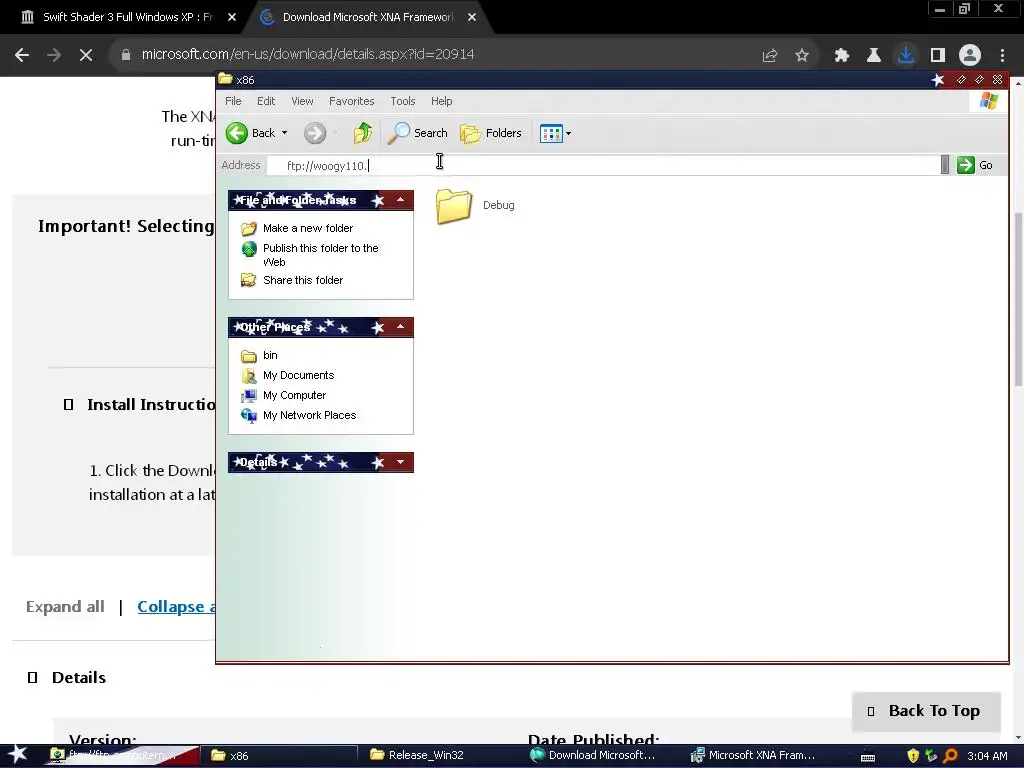Open My Computer from Other Places
The width and height of the screenshot is (1024, 768).
coord(294,395)
